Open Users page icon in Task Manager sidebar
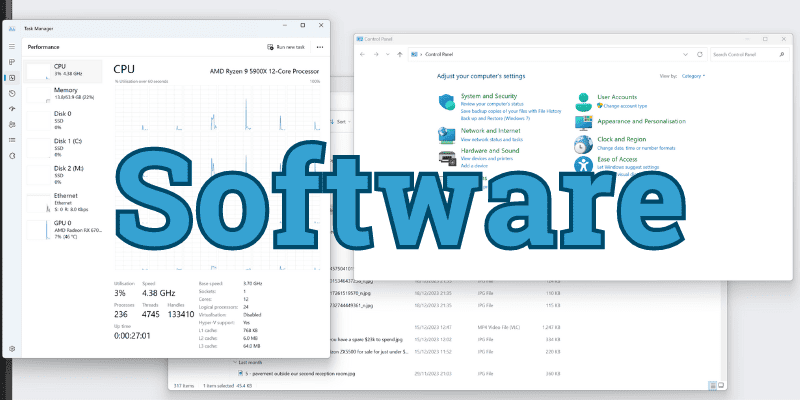The width and height of the screenshot is (800, 400). [12, 124]
